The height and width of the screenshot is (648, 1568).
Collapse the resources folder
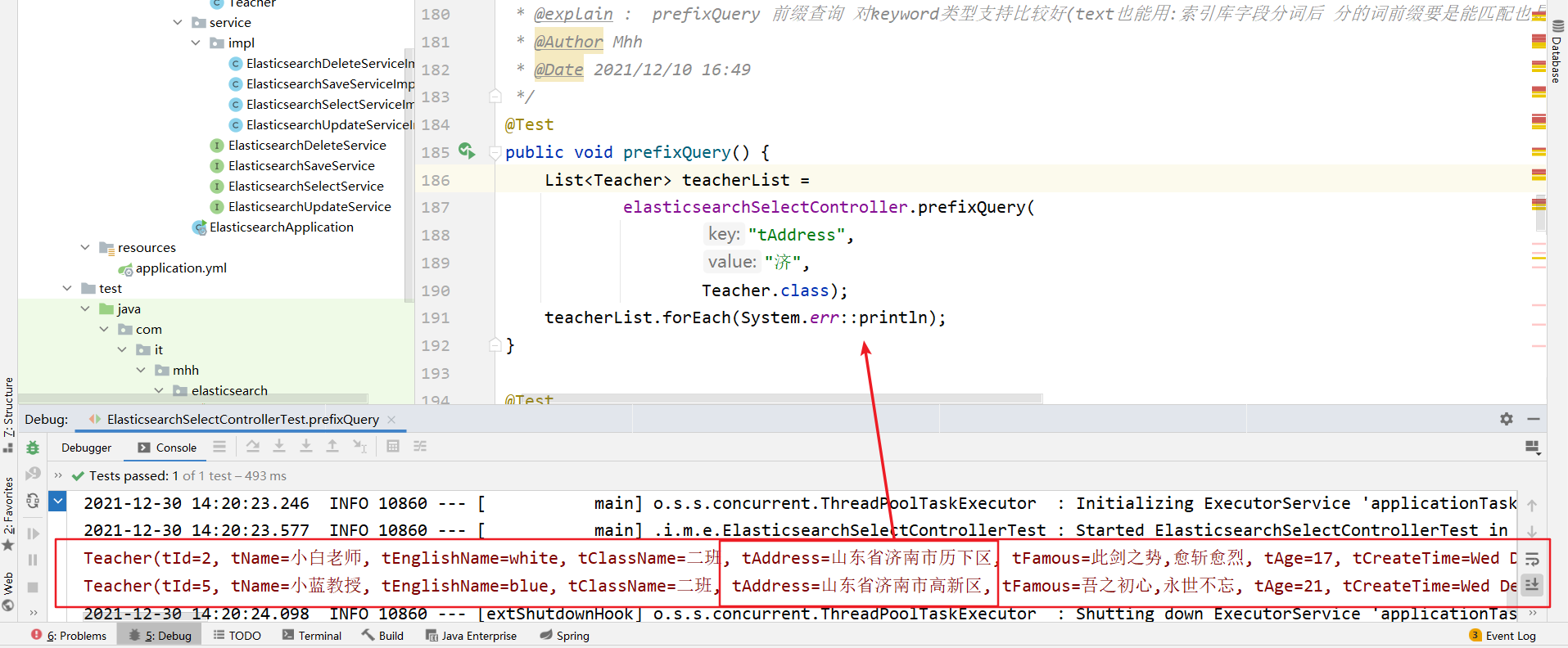click(85, 247)
